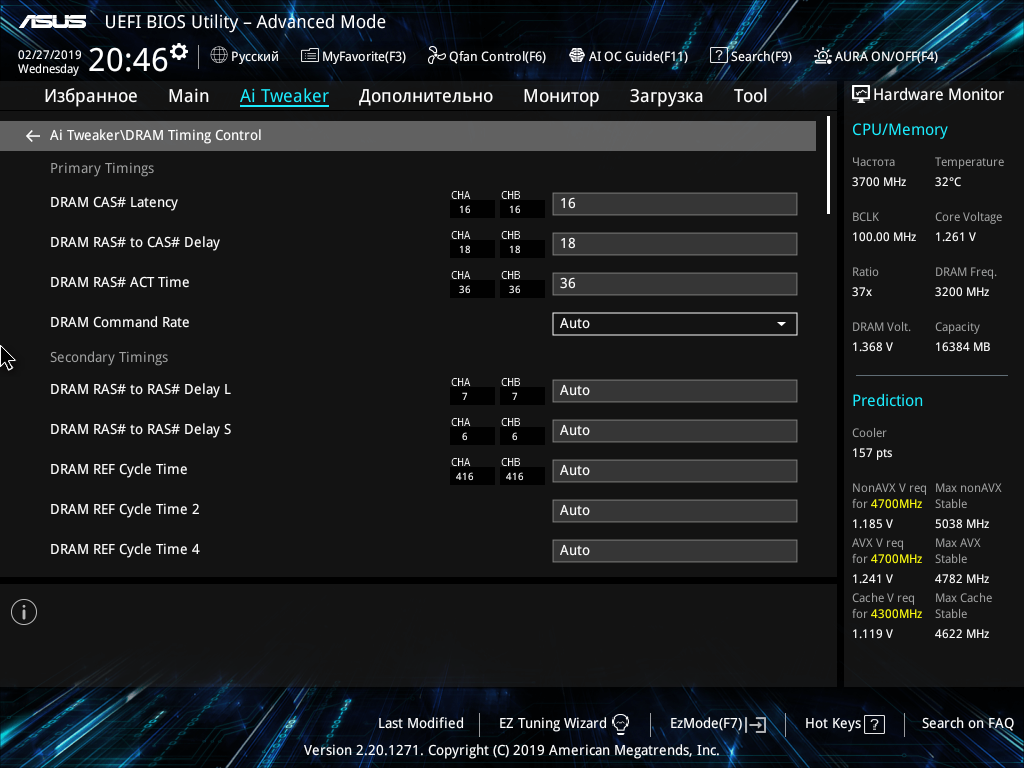
Task: Go back using the left arrow
Action: click(x=33, y=135)
